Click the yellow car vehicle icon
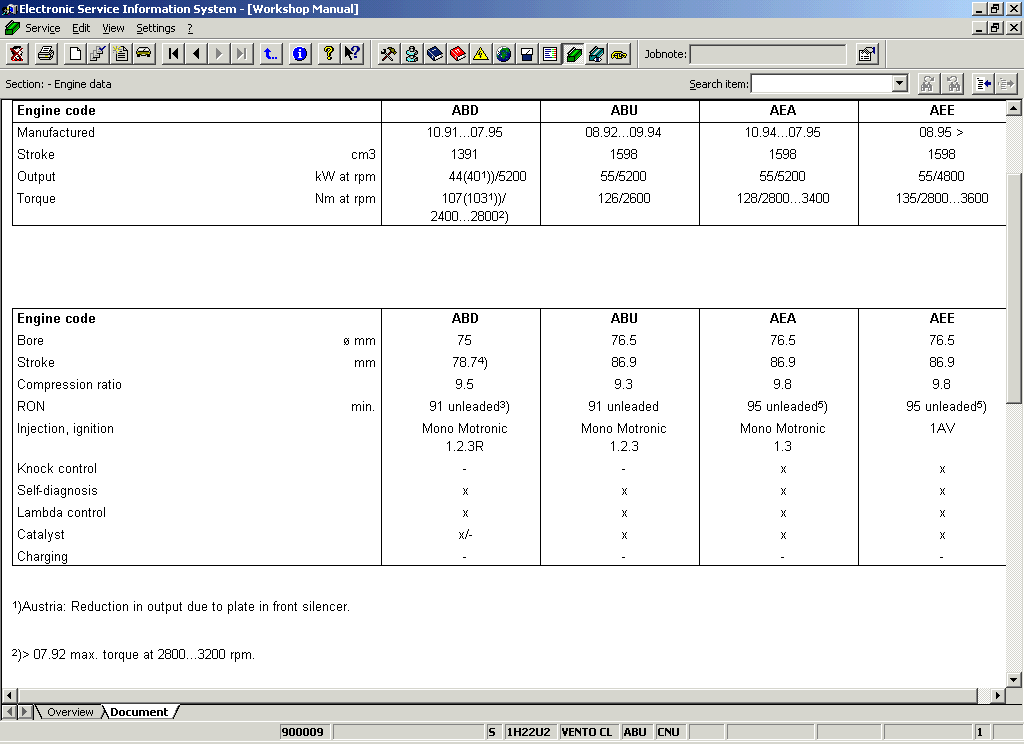Viewport: 1024px width, 744px height. [x=144, y=54]
